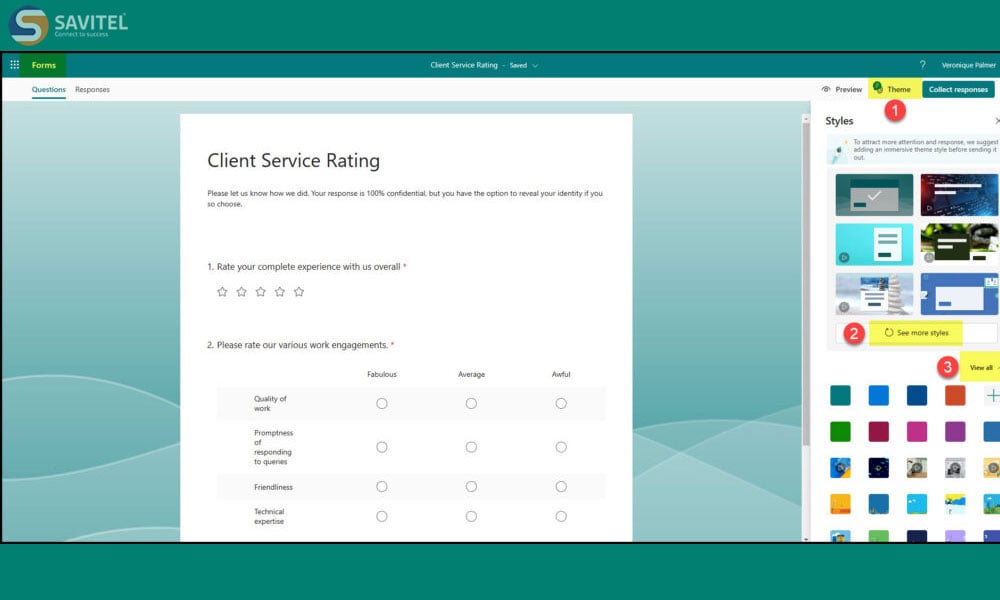Select Fabulous for Quality of work
The image size is (1000, 600).
click(381, 403)
